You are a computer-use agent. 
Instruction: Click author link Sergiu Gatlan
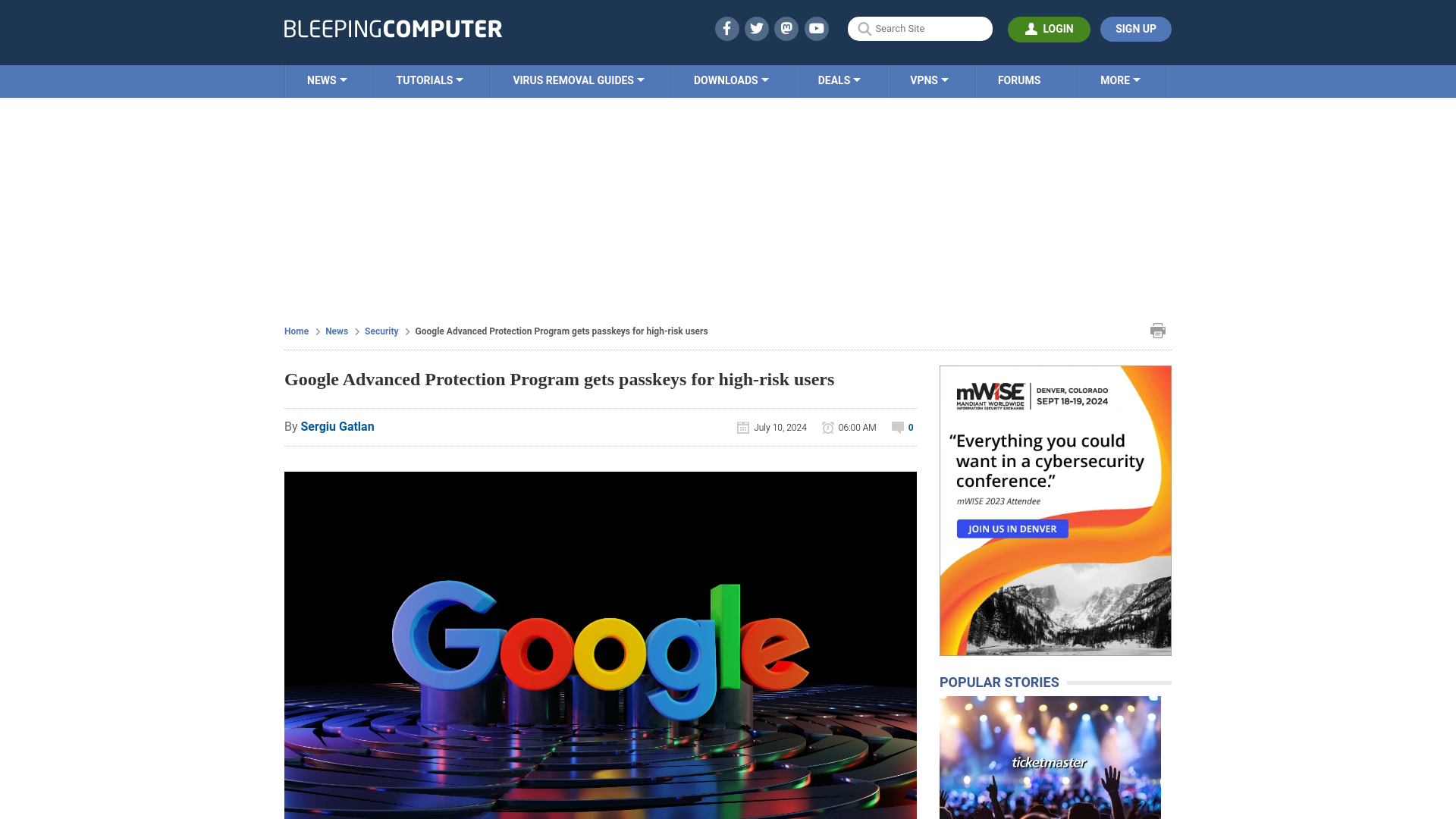tap(337, 426)
